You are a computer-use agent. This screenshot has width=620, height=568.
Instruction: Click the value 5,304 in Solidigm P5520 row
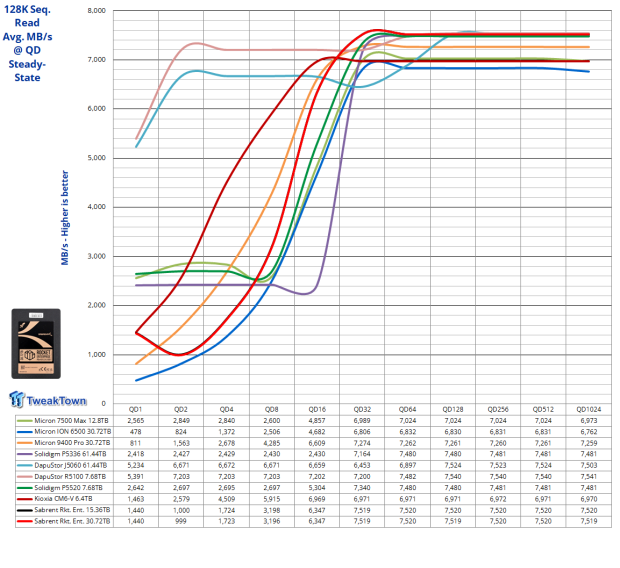[x=317, y=488]
